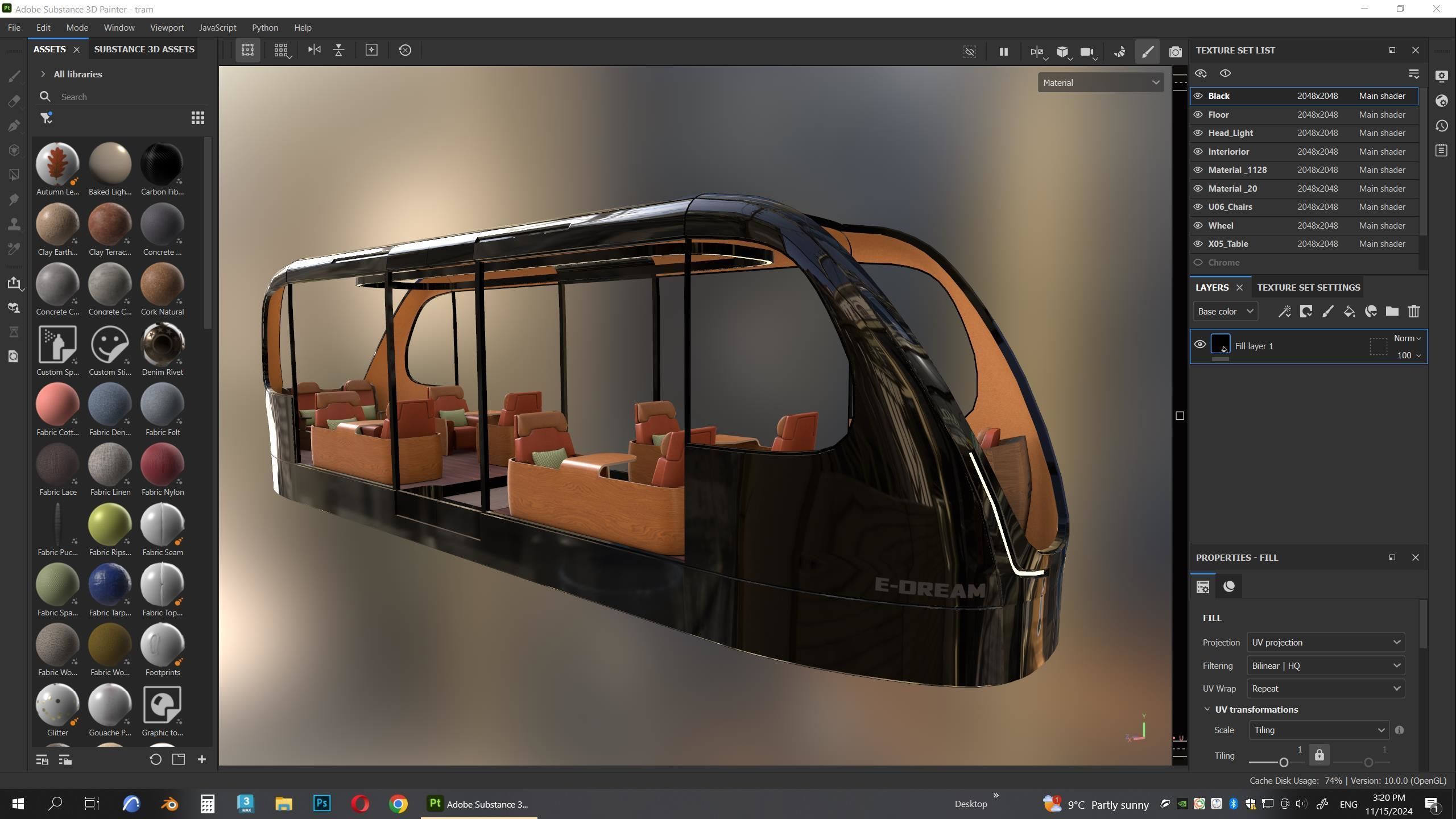Hide the U06_Chairs texture set
This screenshot has height=819, width=1456.
[1198, 207]
